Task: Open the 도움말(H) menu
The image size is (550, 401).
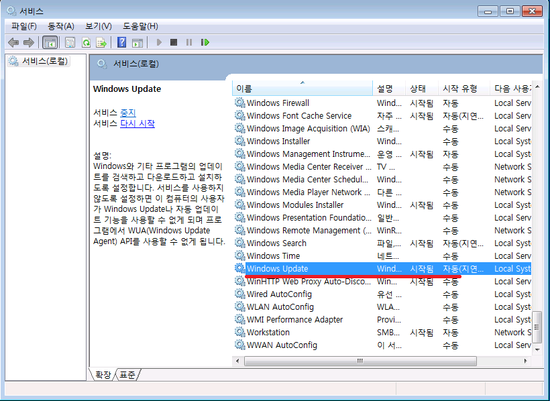Action: click(x=140, y=26)
